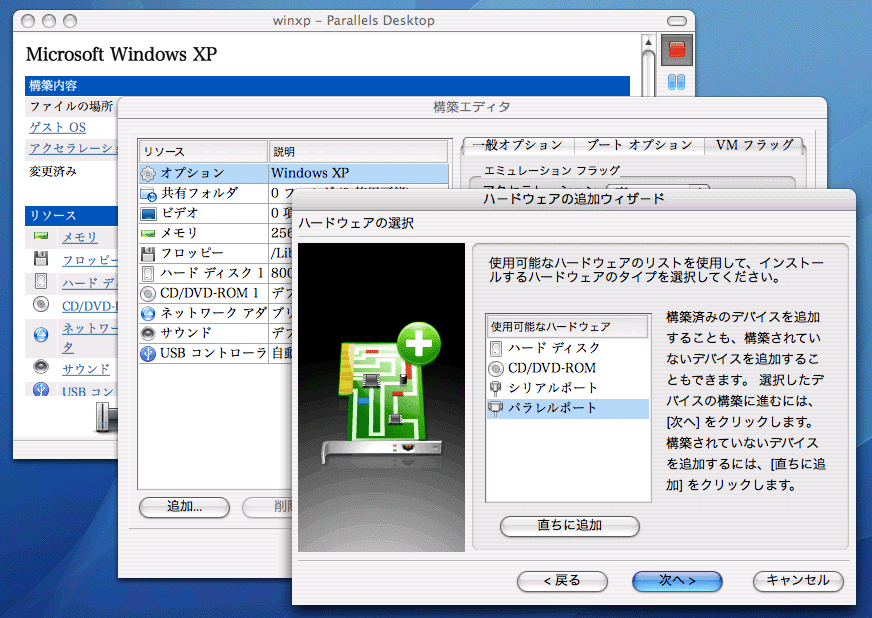Click floppy icon in main window resources

[x=41, y=258]
